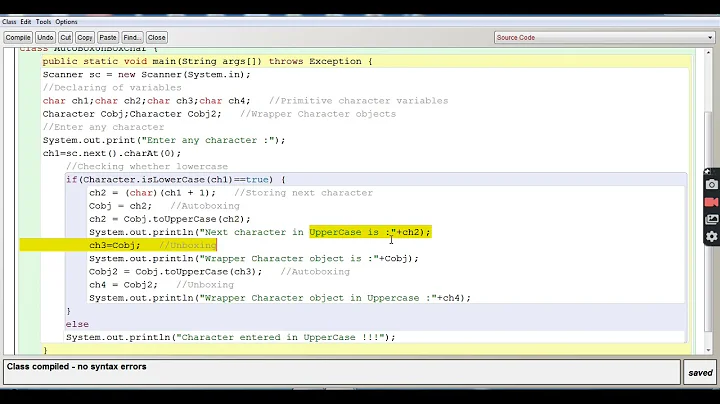Open the Find... dialog button
The image size is (720, 404).
pyautogui.click(x=133, y=37)
